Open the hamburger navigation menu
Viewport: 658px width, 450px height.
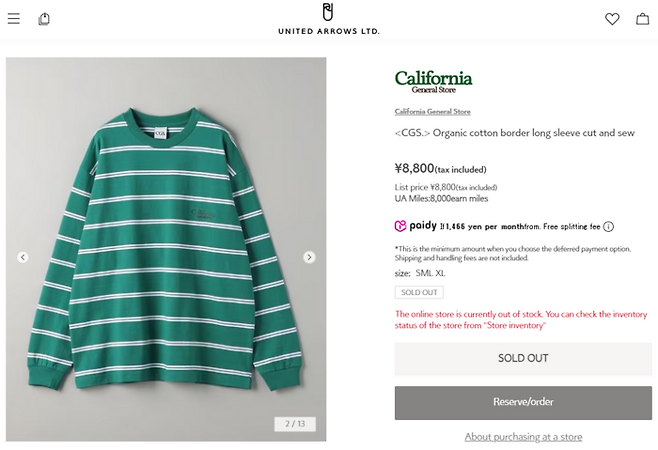point(14,19)
